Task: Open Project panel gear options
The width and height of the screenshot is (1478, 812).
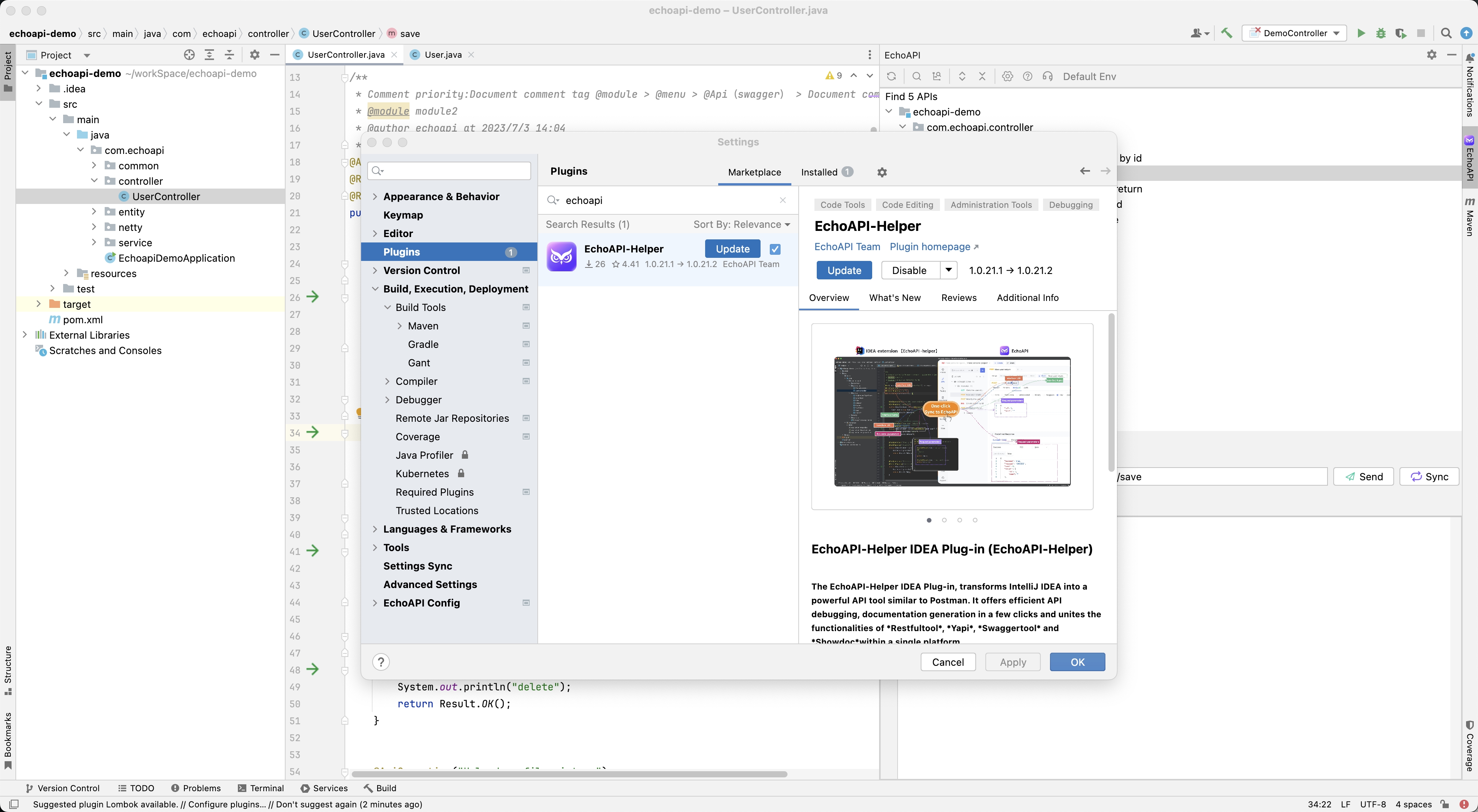Action: (255, 55)
